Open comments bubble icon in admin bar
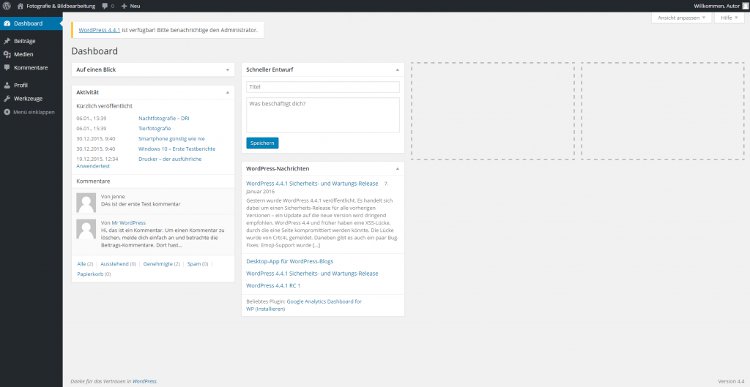 (x=105, y=6)
